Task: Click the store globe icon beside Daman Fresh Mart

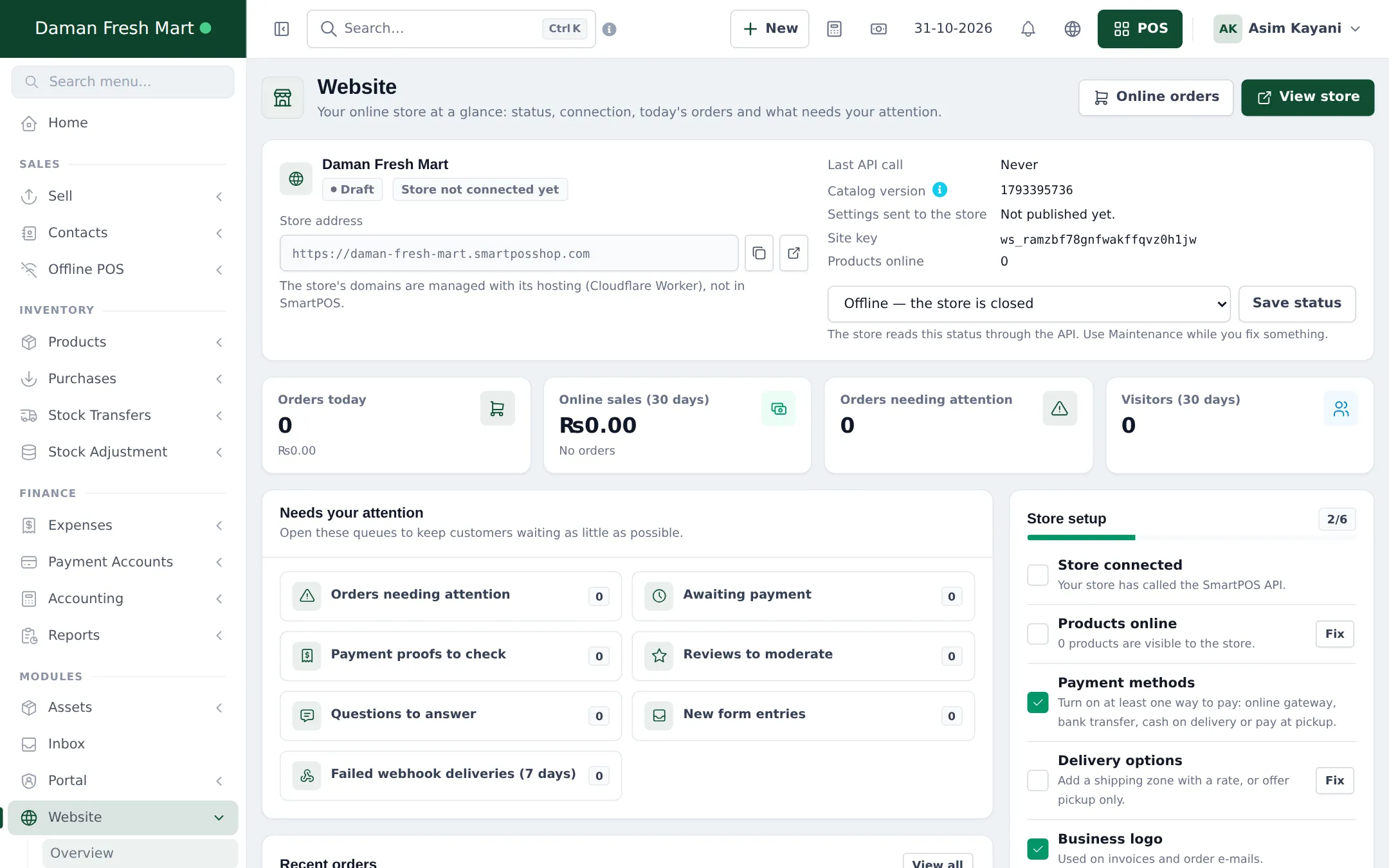Action: 296,179
